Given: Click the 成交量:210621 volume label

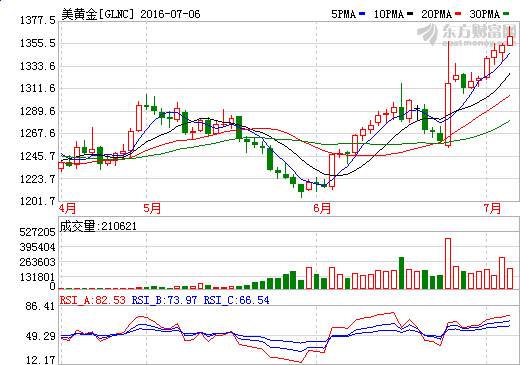Looking at the screenshot, I should [98, 226].
